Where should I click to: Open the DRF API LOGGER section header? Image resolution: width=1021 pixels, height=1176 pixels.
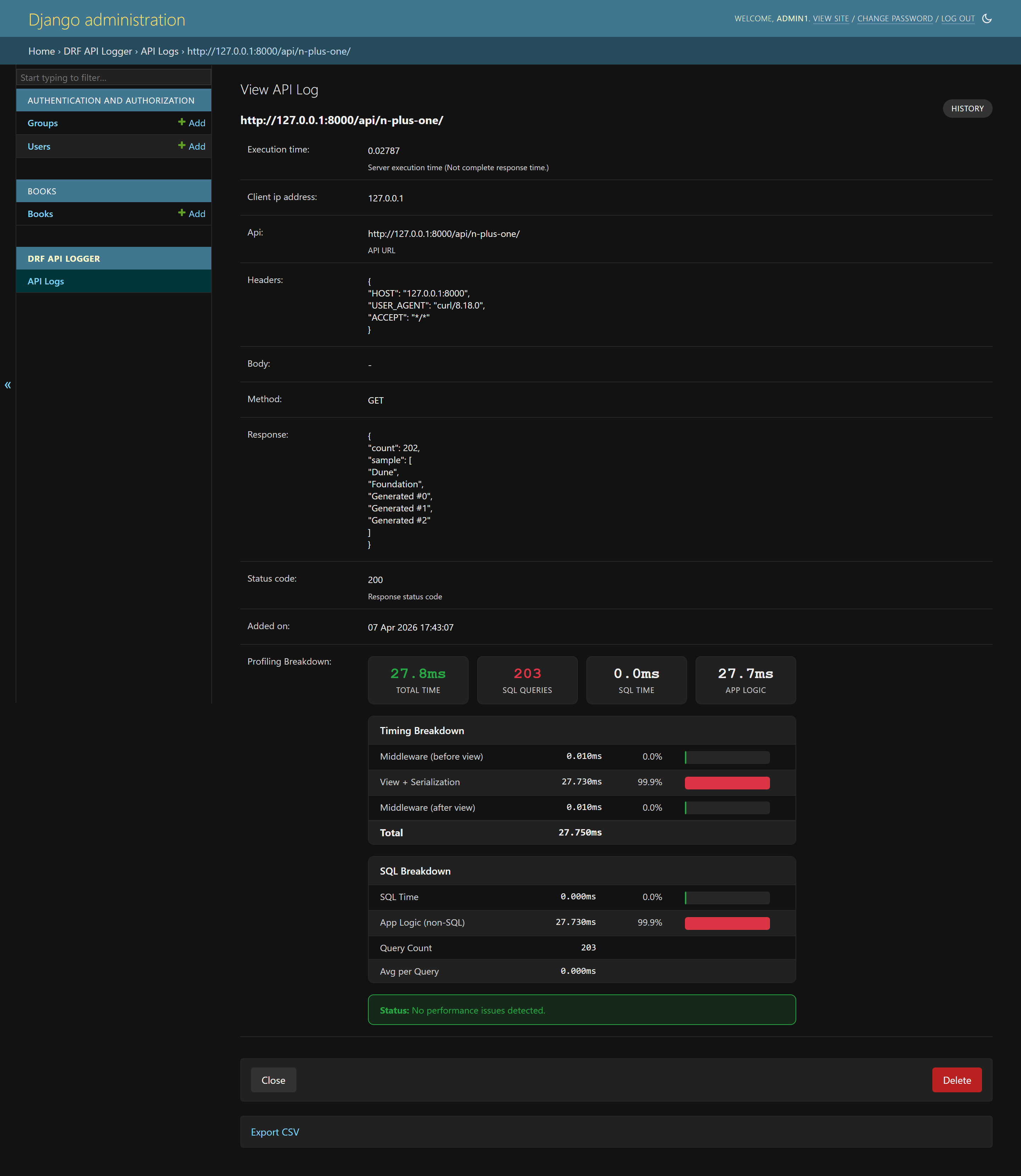(x=64, y=258)
